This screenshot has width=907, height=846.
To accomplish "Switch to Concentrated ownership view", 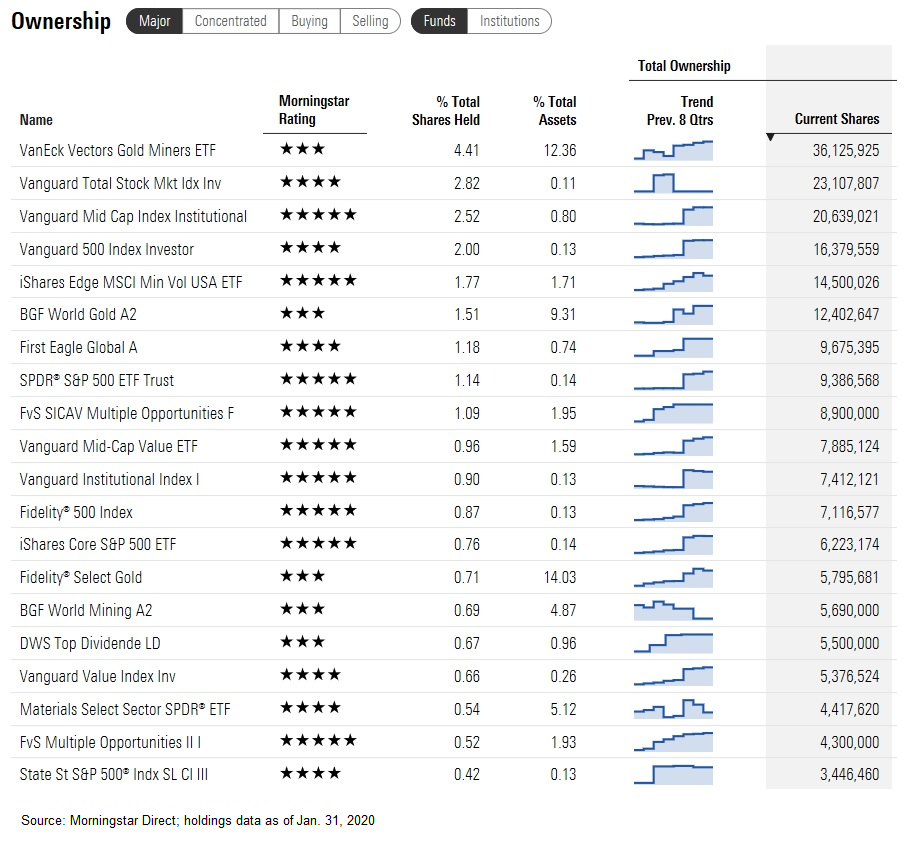I will pyautogui.click(x=230, y=21).
